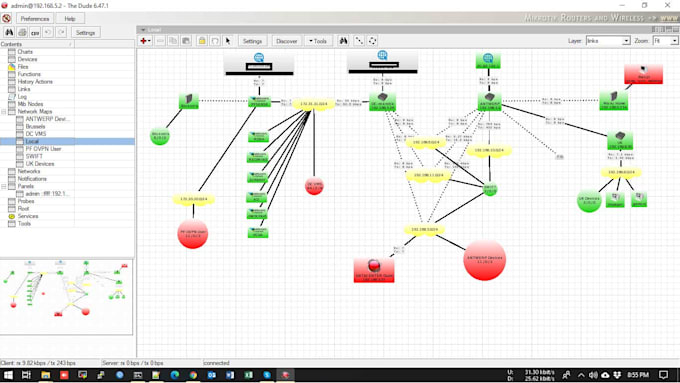Open Excel from the taskbar

tap(248, 375)
